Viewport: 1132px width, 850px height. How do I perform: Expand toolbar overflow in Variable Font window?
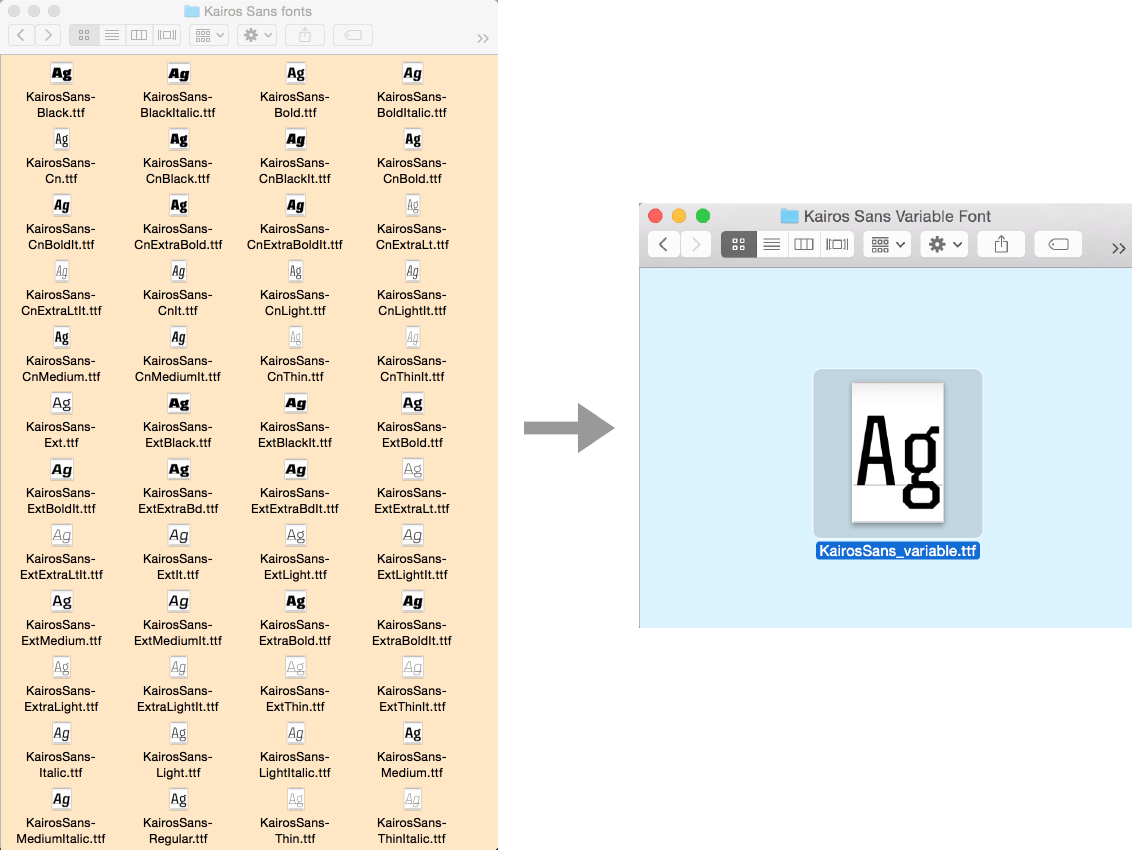click(x=1118, y=248)
